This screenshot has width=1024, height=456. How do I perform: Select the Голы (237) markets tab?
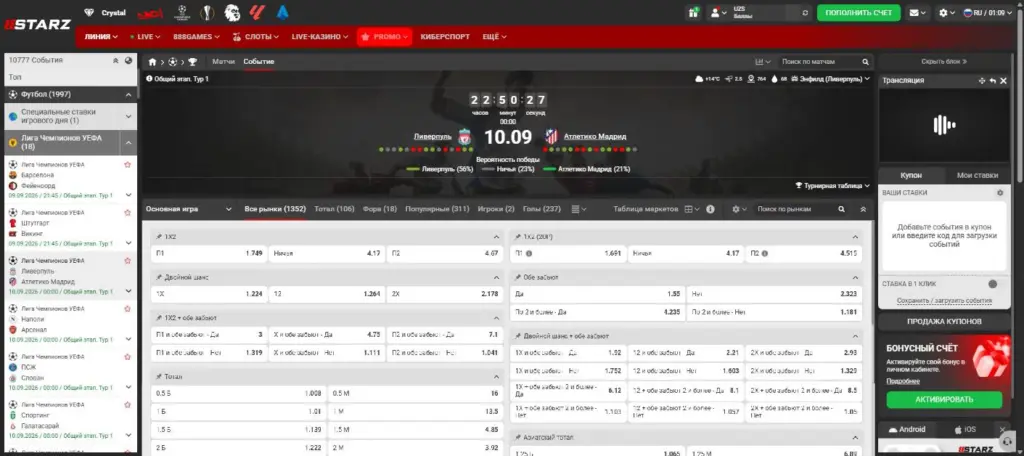(x=541, y=209)
